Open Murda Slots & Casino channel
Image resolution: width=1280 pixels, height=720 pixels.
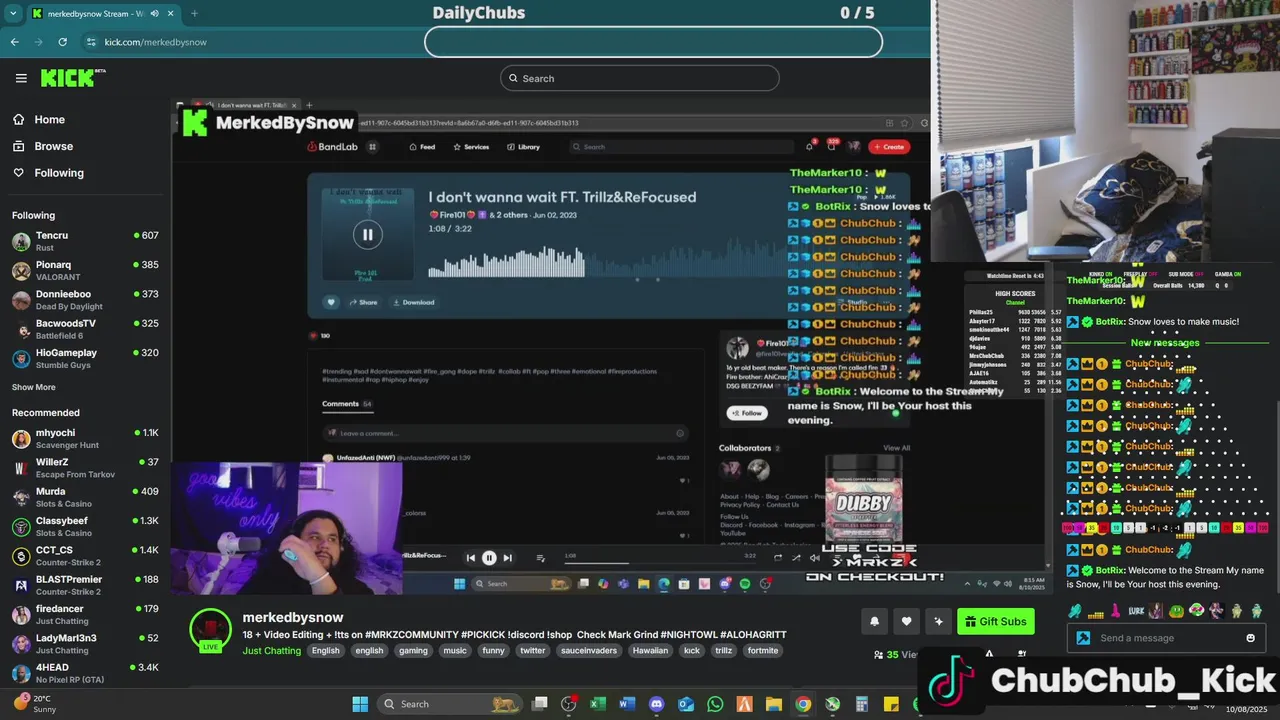85,497
